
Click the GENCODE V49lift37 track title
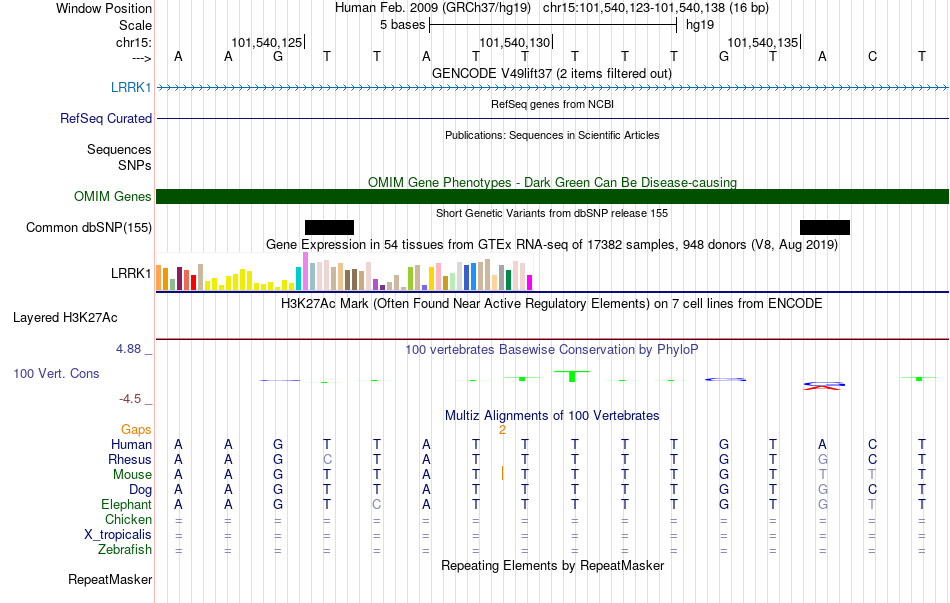(x=552, y=73)
